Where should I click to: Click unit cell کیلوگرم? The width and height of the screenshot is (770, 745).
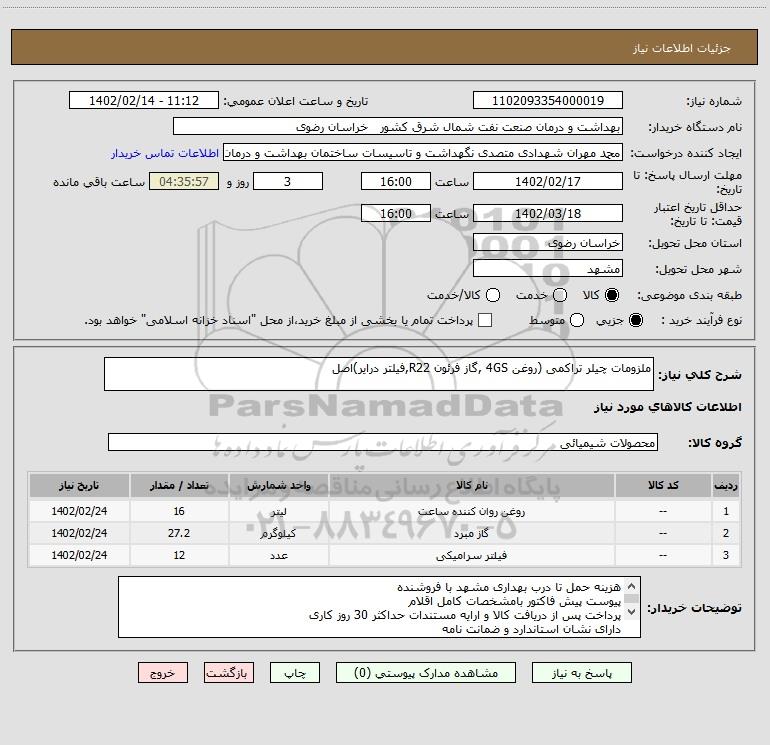tap(278, 533)
